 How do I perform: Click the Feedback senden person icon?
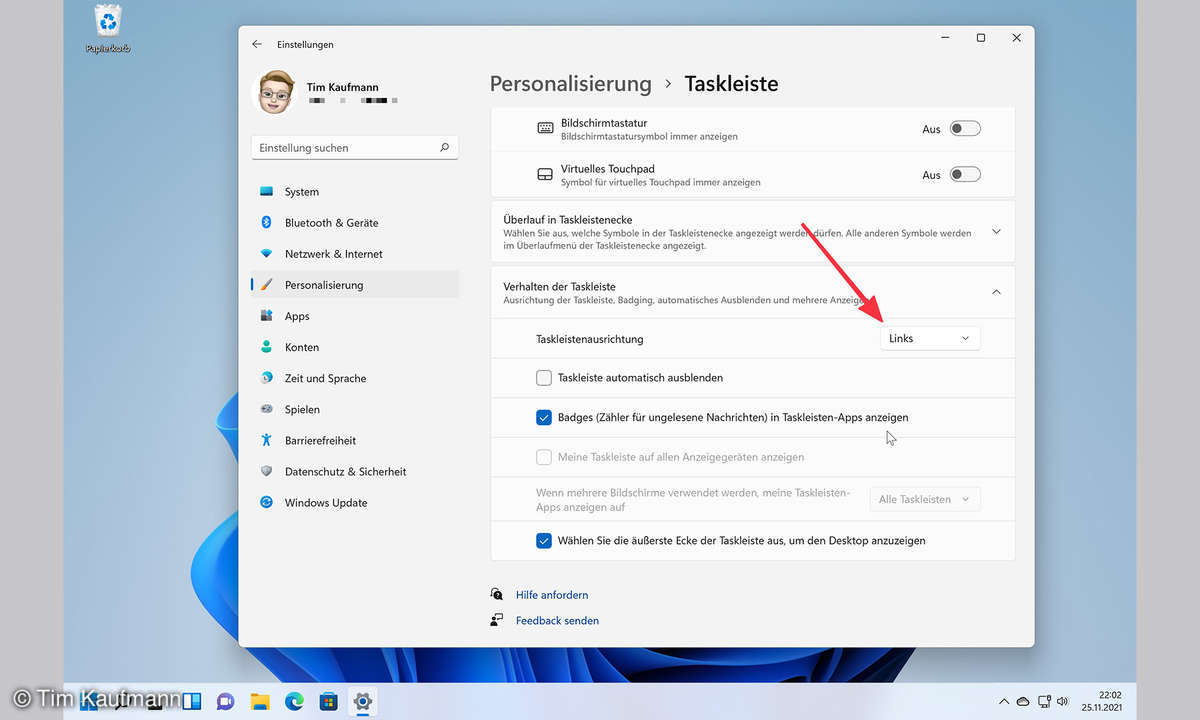tap(497, 620)
